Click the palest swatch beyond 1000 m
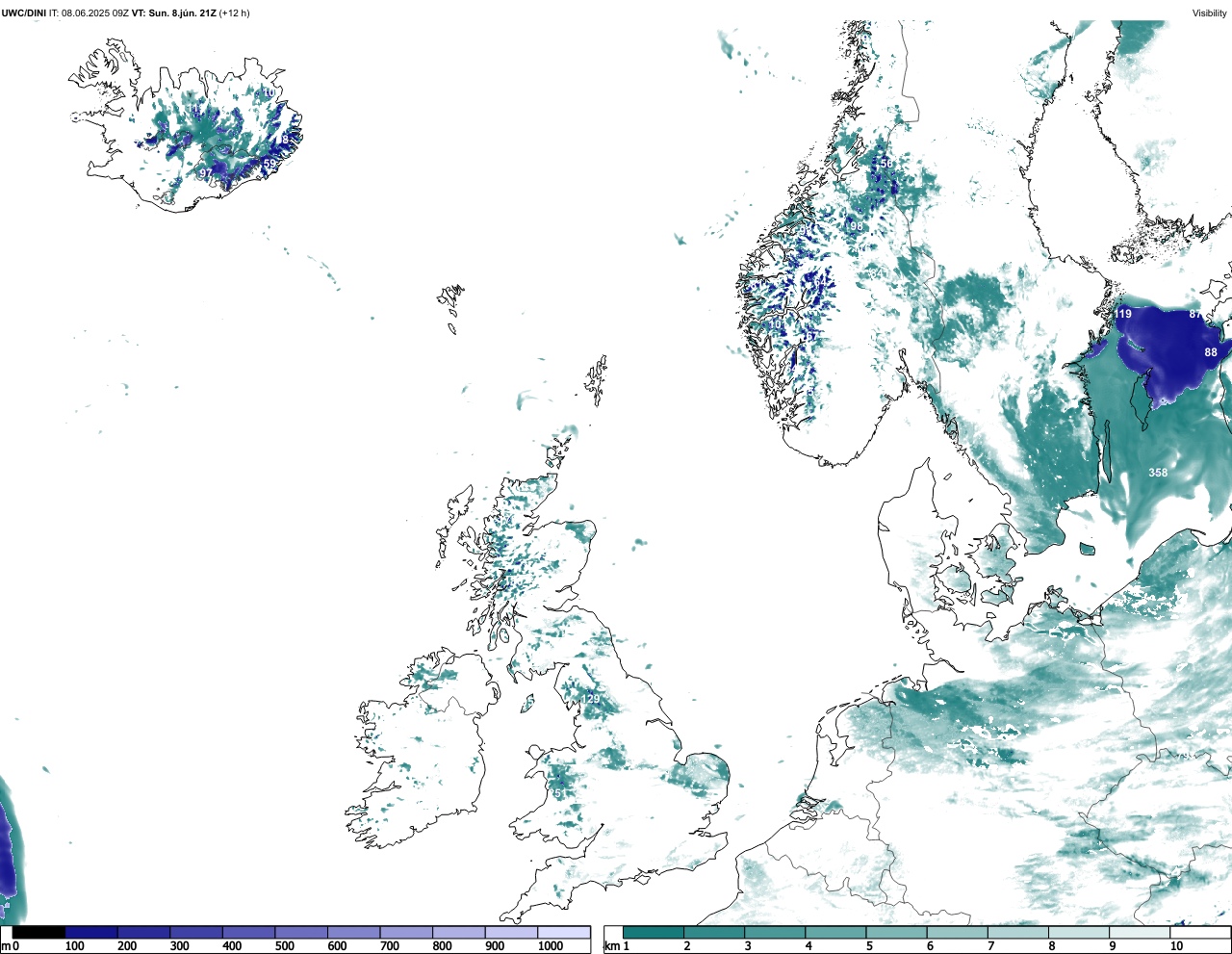The height and width of the screenshot is (954, 1232). (x=564, y=932)
